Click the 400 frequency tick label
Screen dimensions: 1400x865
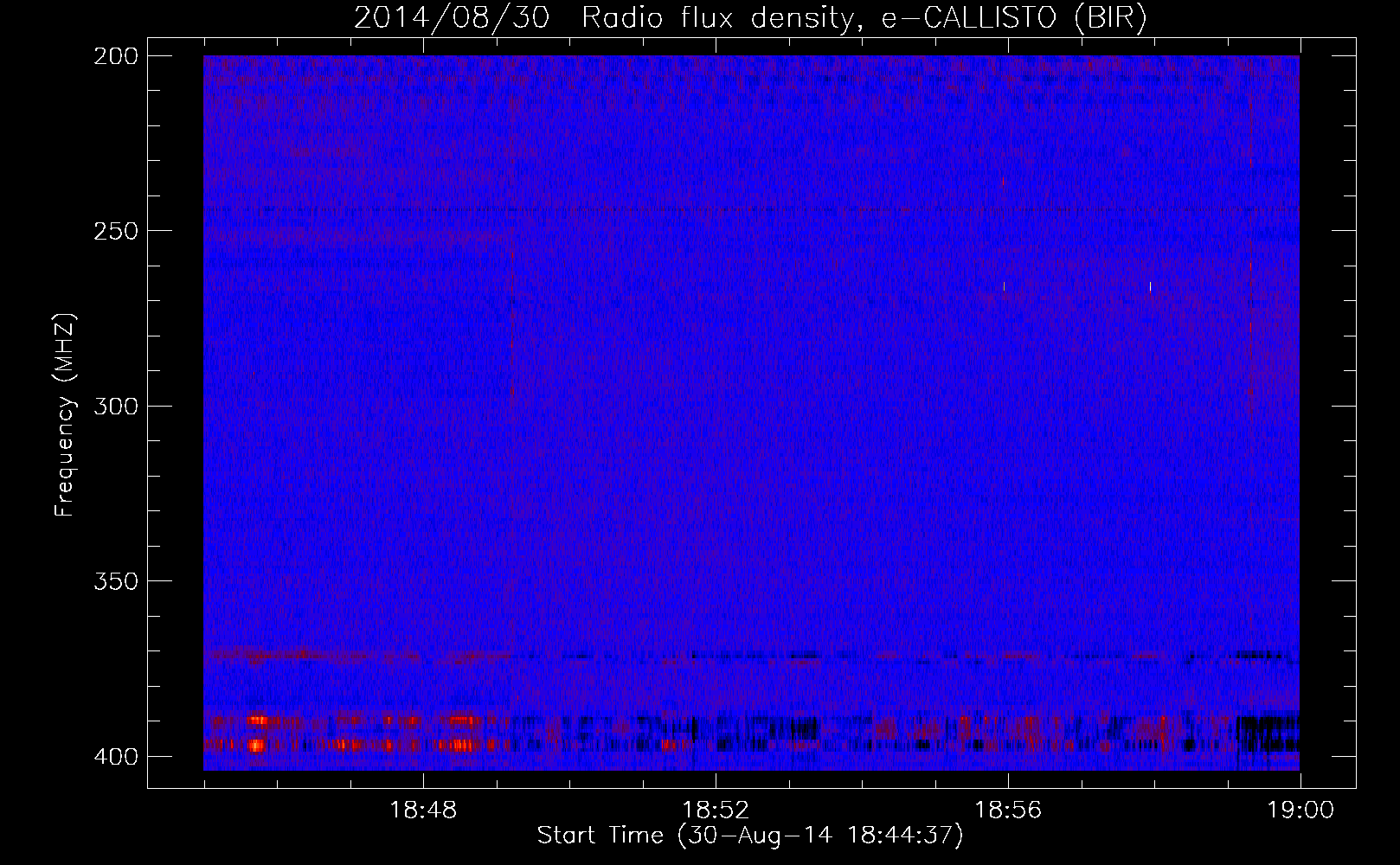pyautogui.click(x=115, y=756)
